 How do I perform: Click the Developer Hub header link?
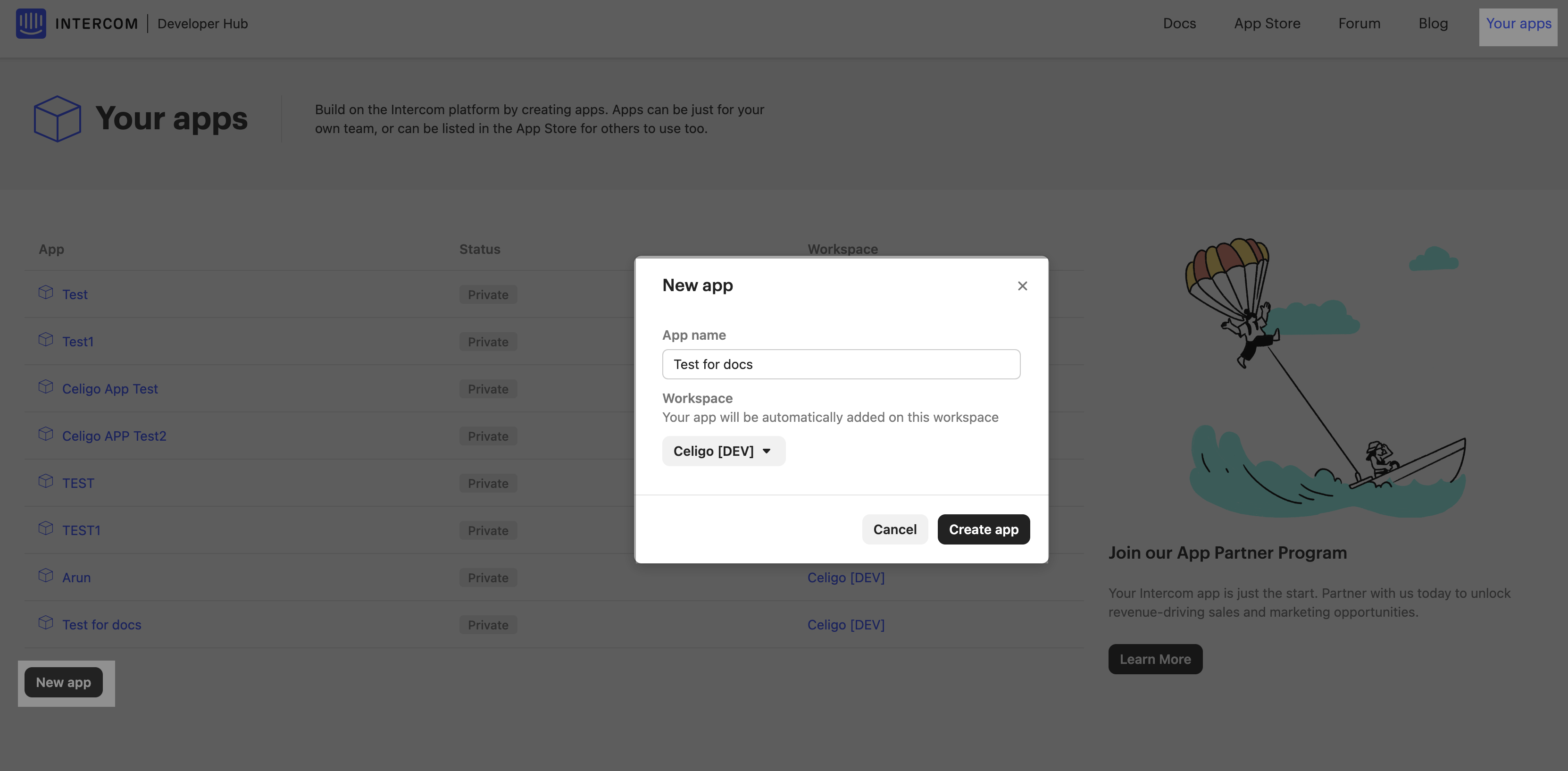pos(203,23)
